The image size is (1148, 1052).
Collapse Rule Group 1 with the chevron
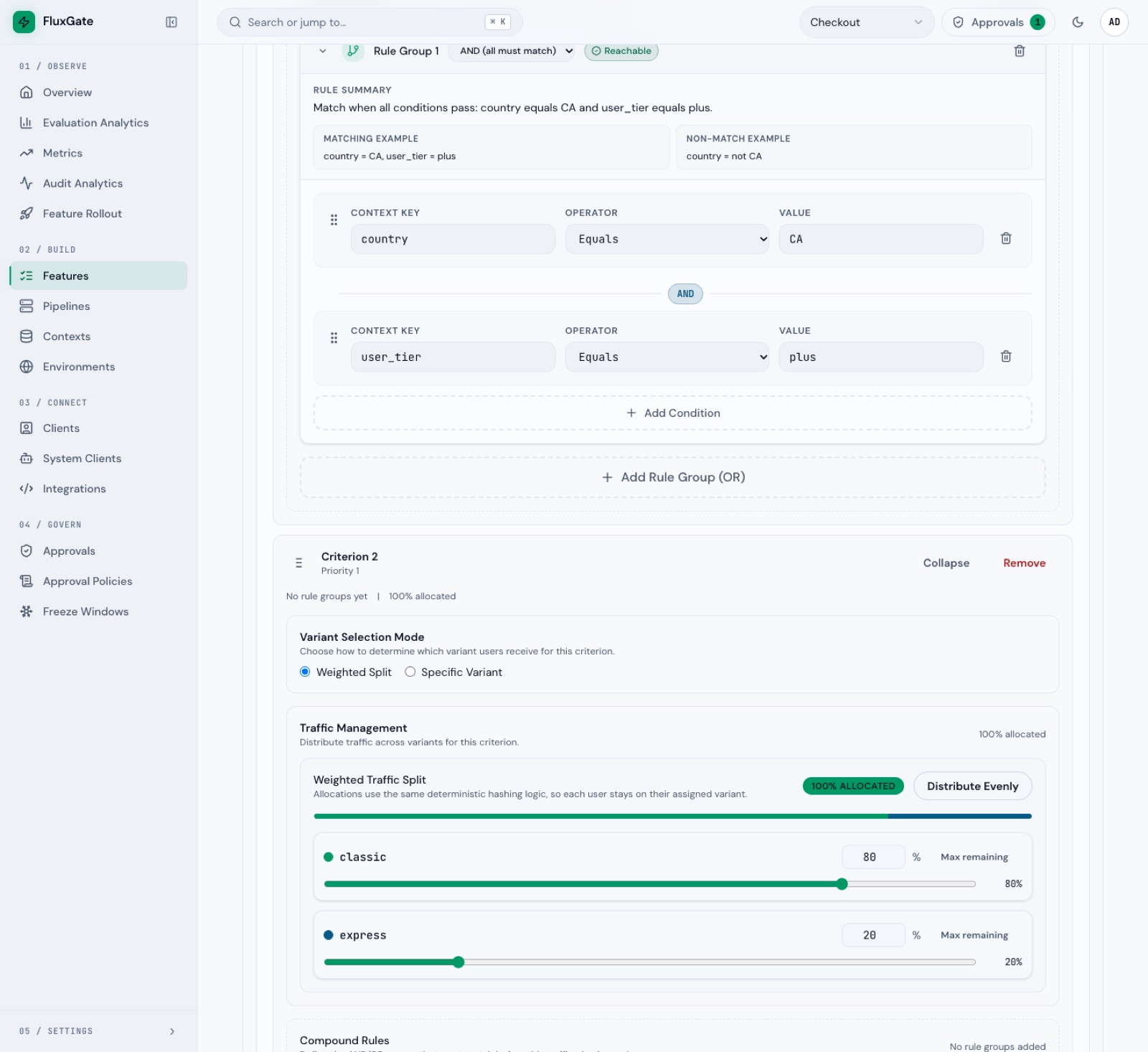click(323, 51)
